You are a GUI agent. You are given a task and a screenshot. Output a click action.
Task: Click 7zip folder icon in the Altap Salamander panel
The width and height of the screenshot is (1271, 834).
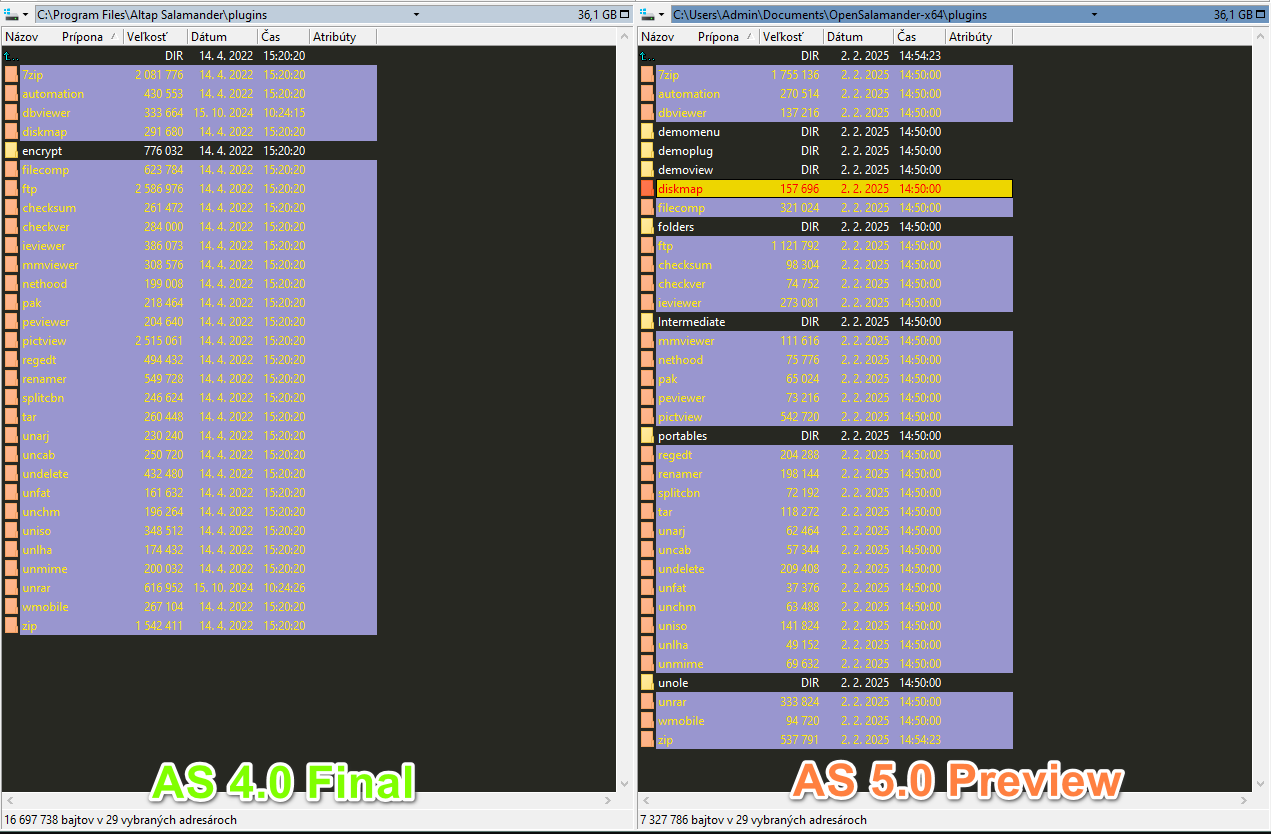click(x=11, y=75)
